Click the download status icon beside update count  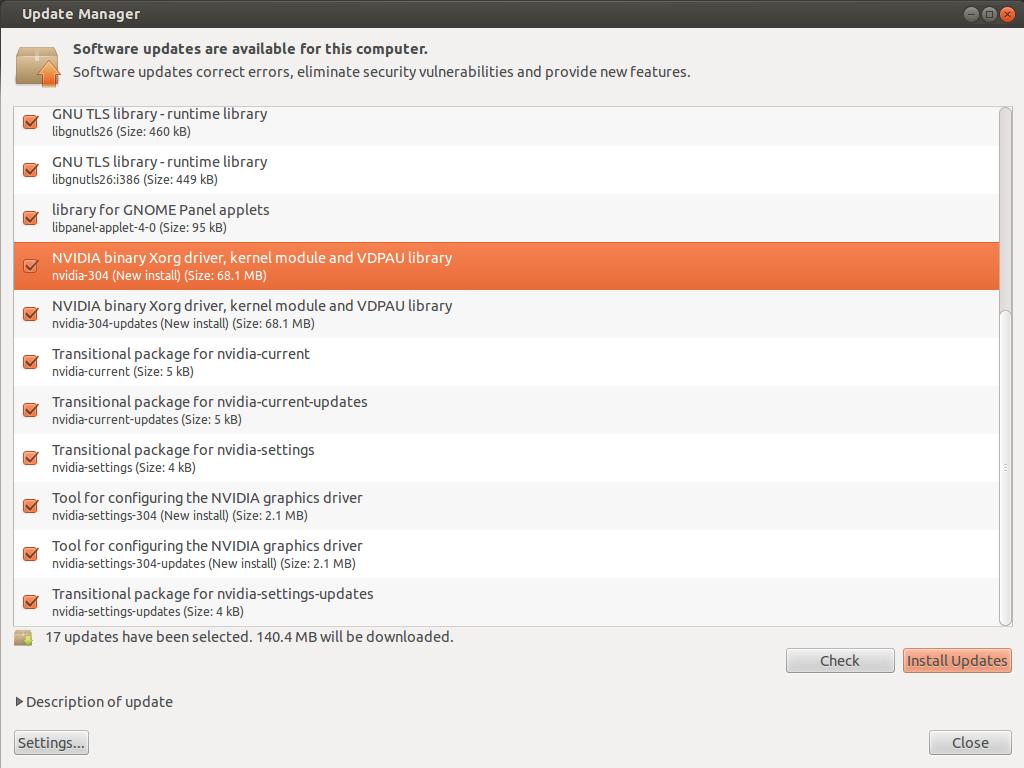click(x=23, y=637)
